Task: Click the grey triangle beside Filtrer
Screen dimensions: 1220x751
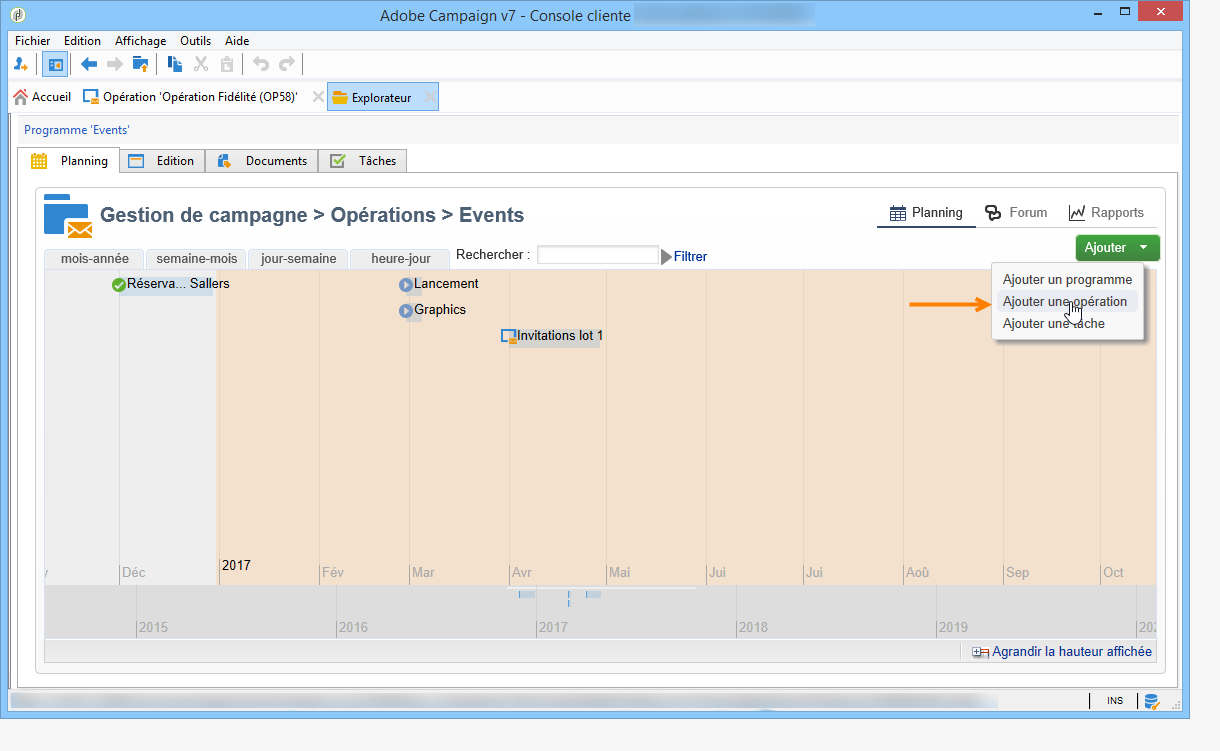Action: (x=666, y=257)
